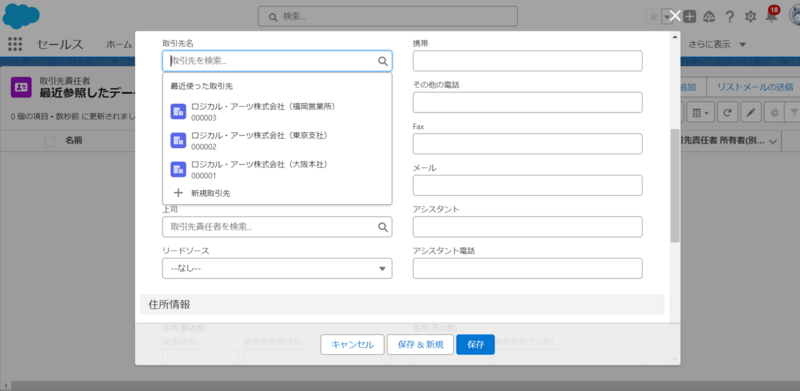The width and height of the screenshot is (800, 391).
Task: Focus the 取引先を検索 lookup field
Action: [277, 61]
